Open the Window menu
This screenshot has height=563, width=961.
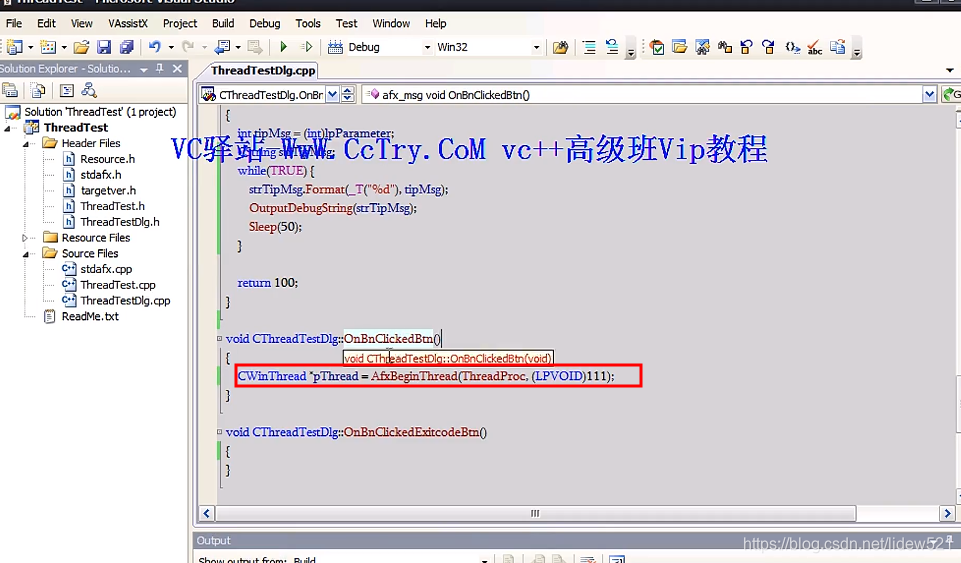click(391, 23)
